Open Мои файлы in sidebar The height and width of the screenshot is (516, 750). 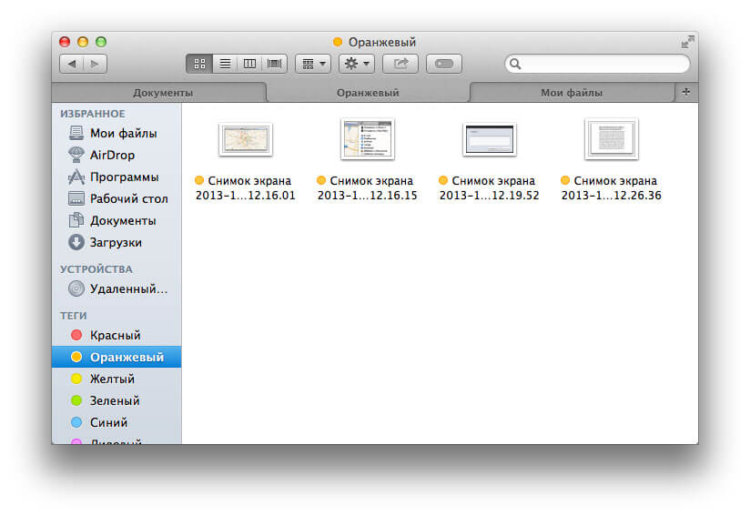click(117, 133)
